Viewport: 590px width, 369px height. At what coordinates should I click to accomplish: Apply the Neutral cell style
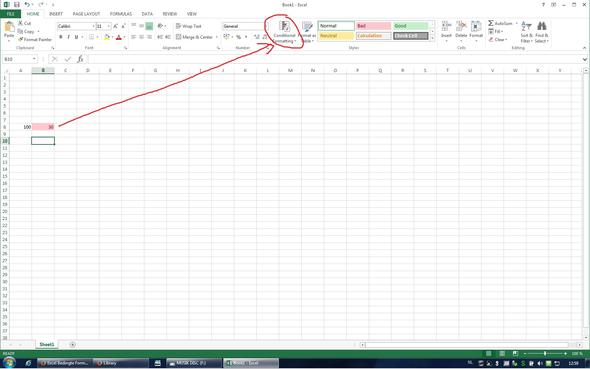tap(336, 36)
